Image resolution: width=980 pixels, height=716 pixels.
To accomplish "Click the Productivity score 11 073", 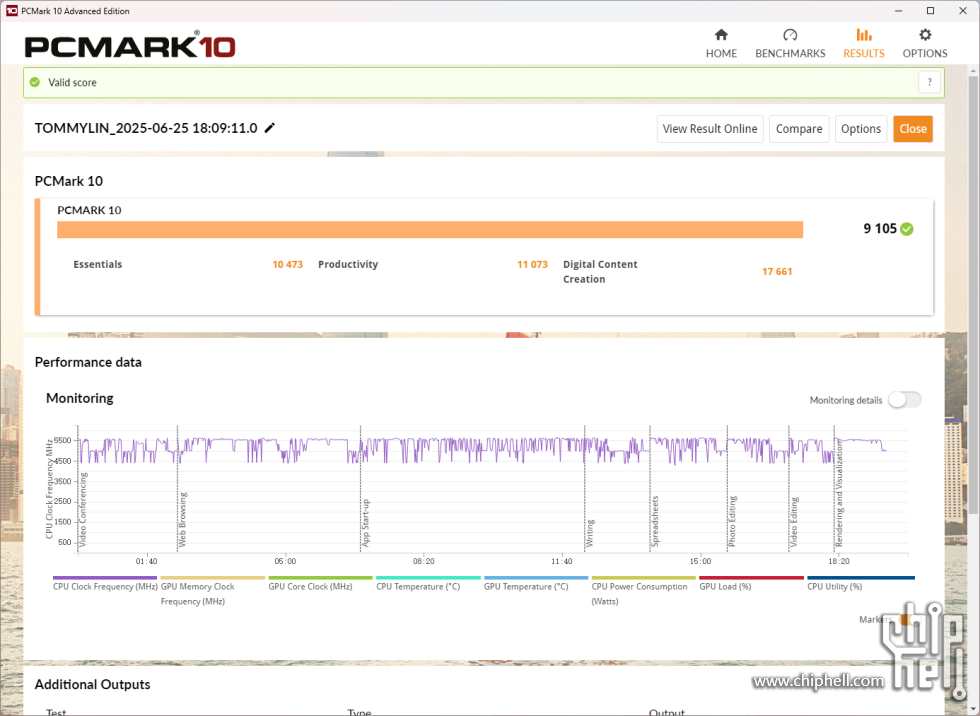I will tap(532, 264).
